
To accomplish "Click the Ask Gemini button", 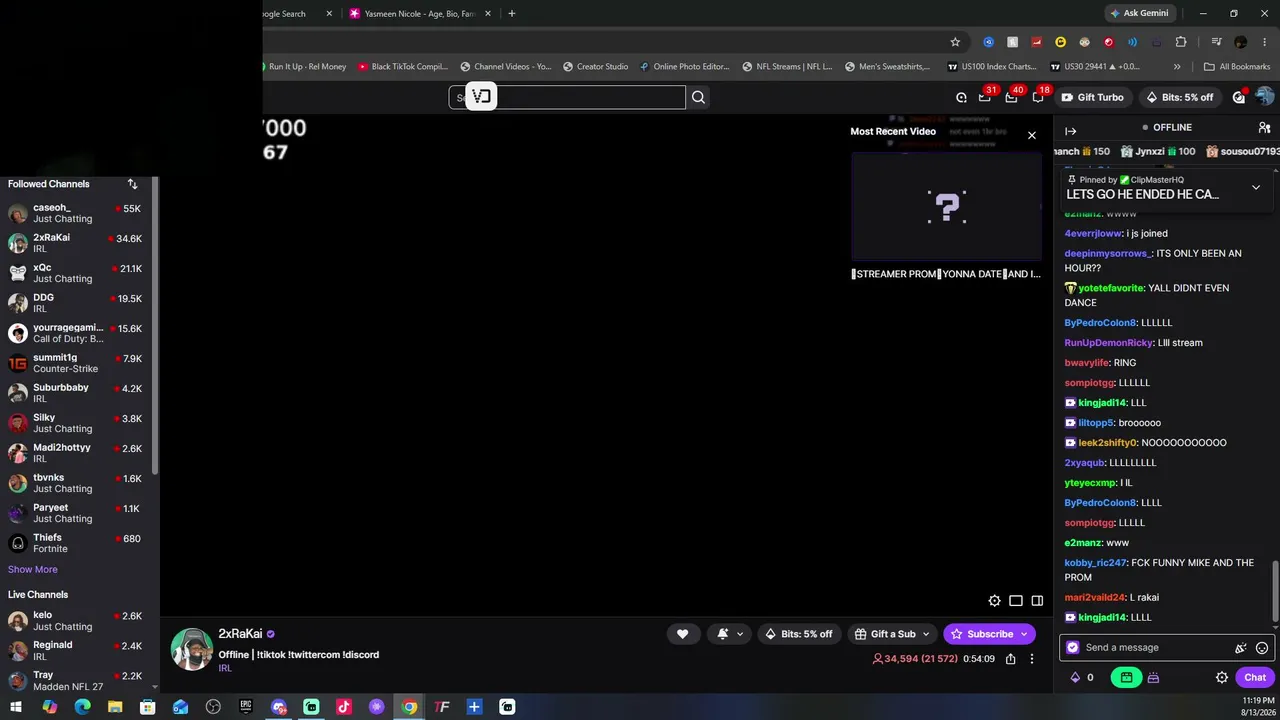I will 1139,14.
